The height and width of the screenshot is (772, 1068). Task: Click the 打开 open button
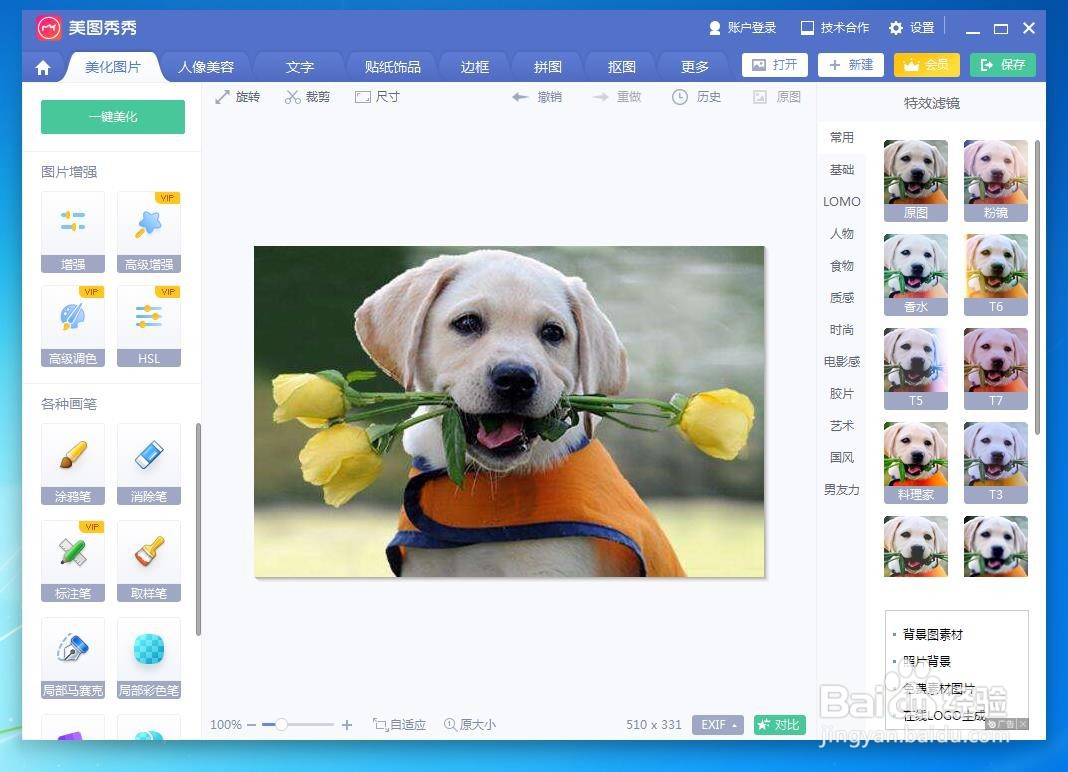click(775, 65)
